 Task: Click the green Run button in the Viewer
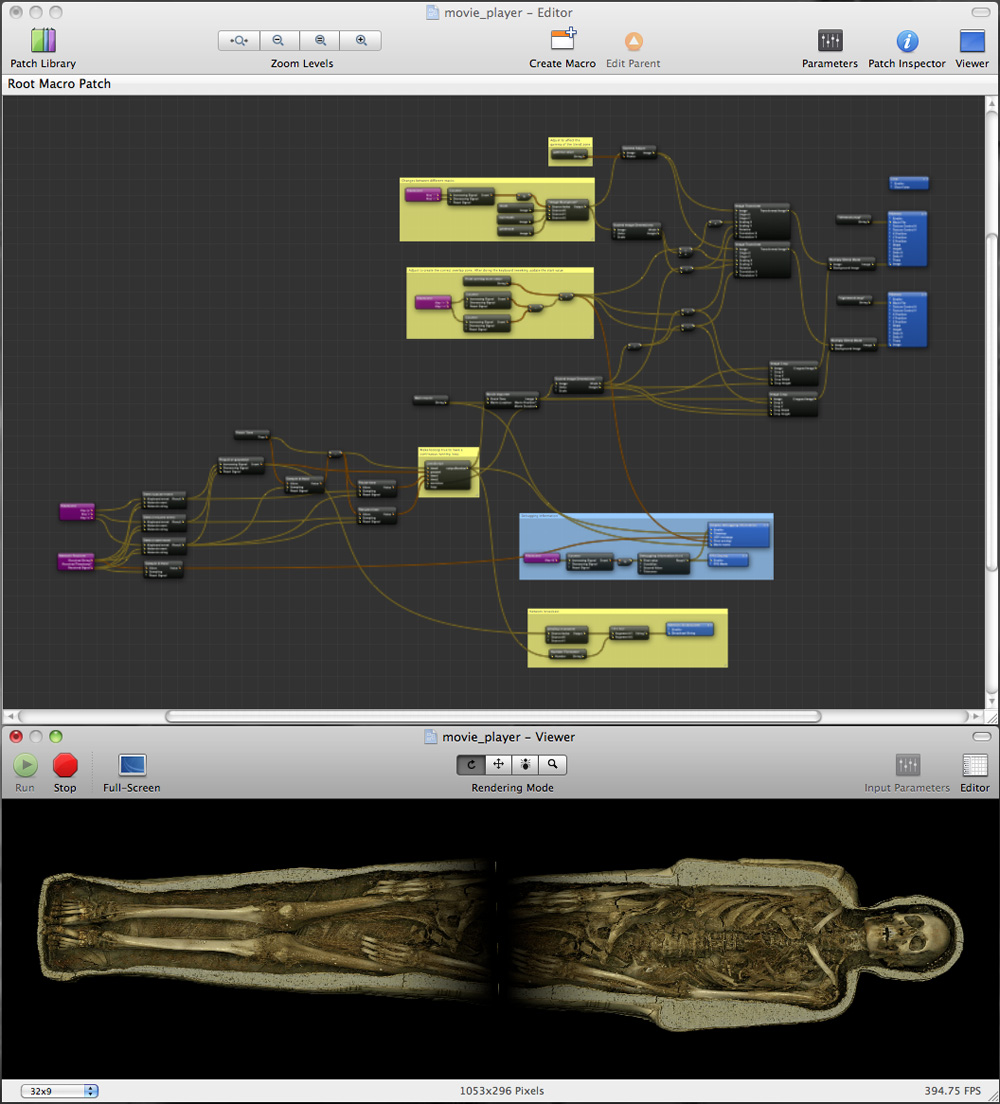click(25, 765)
